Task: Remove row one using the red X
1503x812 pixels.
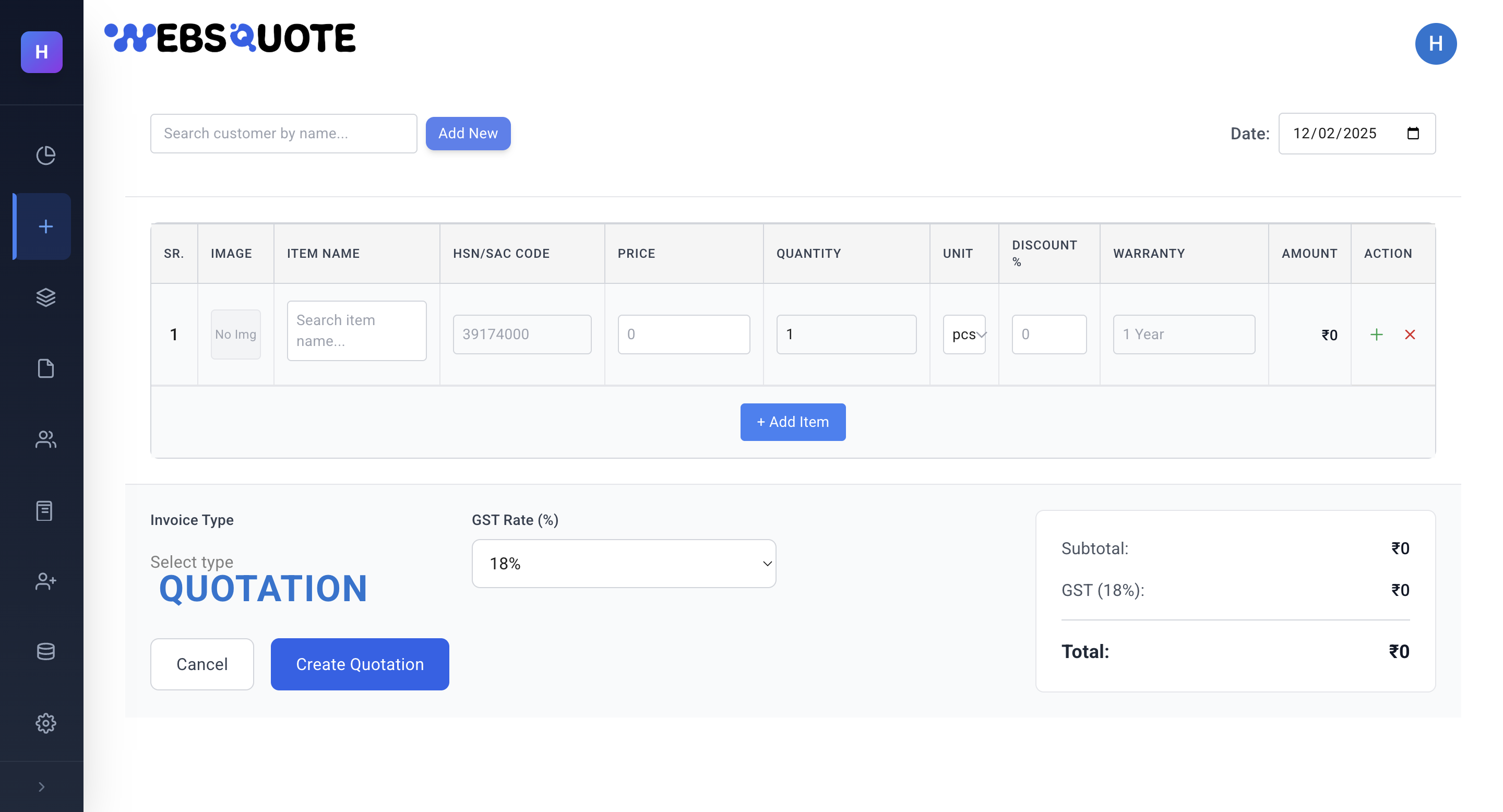Action: 1411,335
